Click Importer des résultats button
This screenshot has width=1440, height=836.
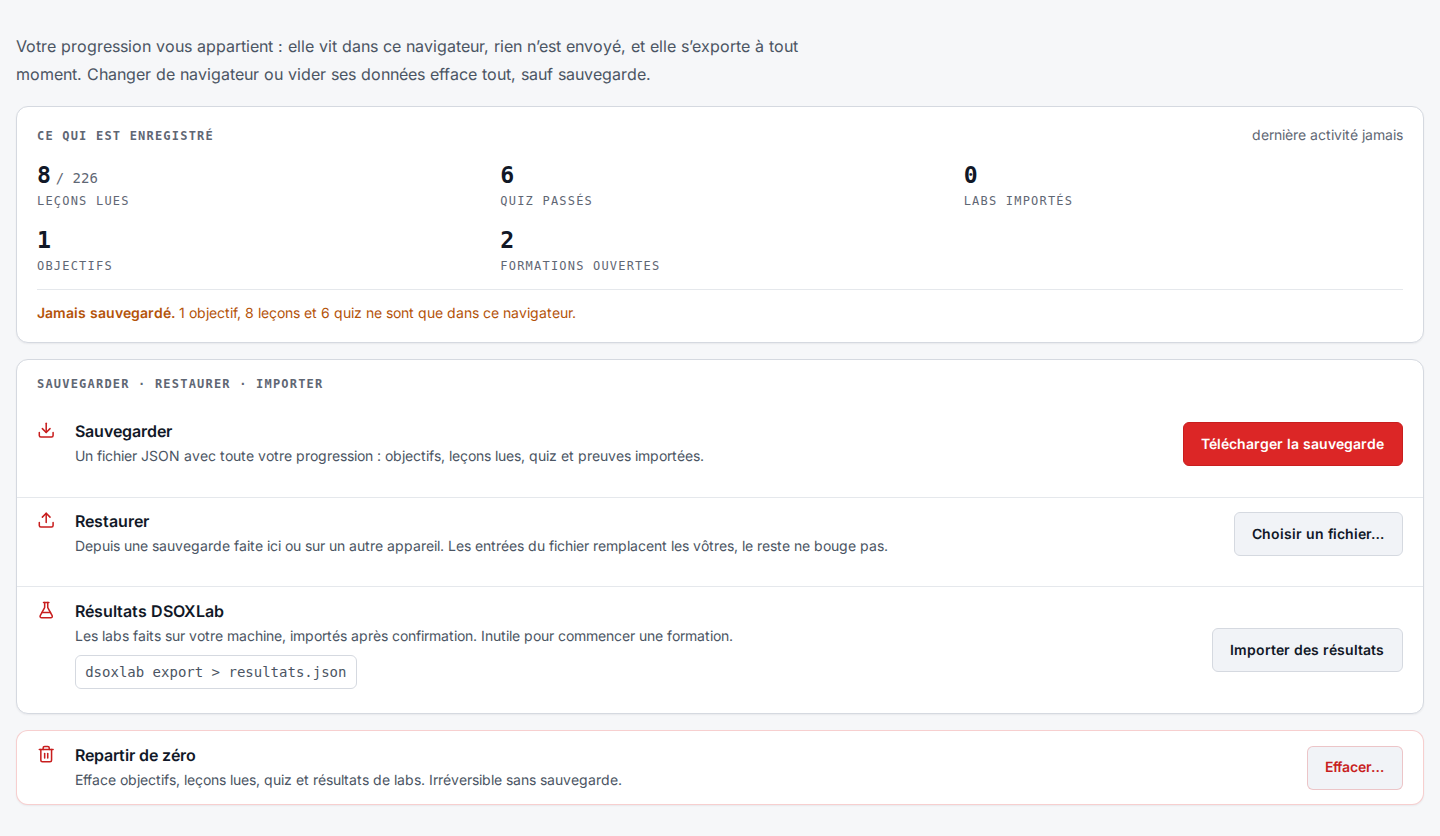(1307, 650)
